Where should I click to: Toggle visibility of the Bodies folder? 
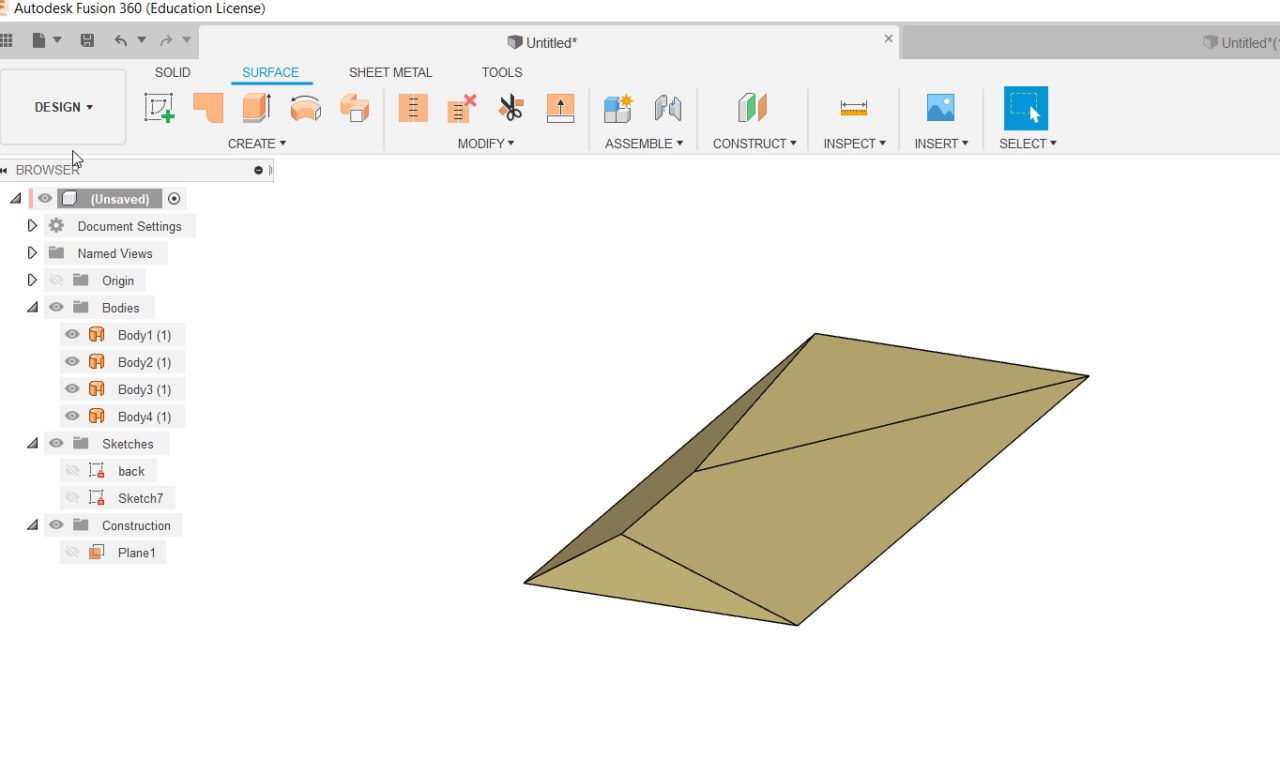point(56,308)
